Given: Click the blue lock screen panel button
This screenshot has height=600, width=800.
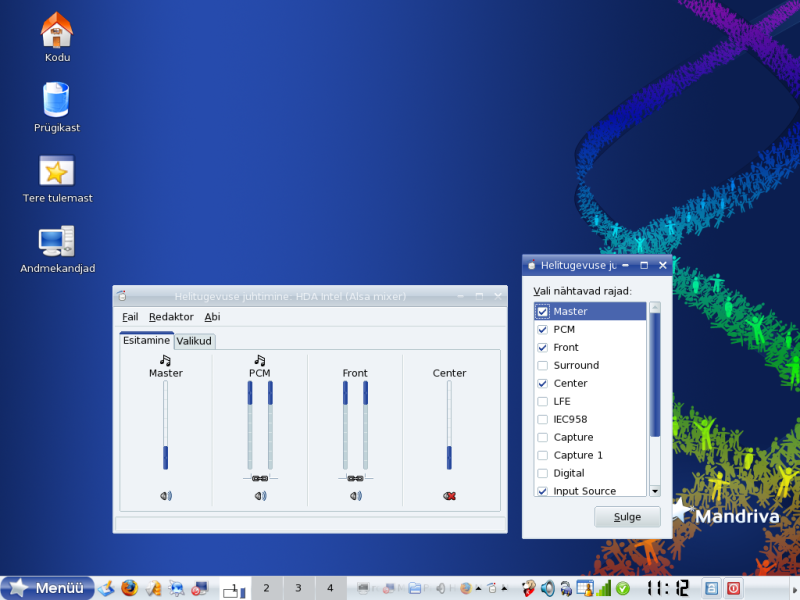Looking at the screenshot, I should click(711, 588).
